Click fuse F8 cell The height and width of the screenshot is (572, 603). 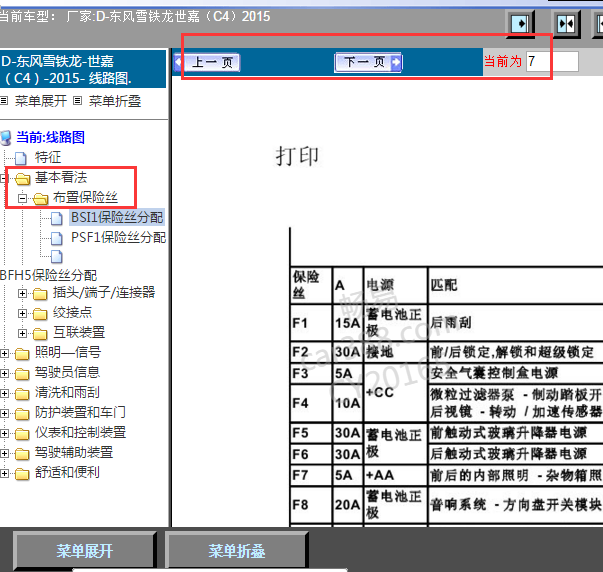point(311,504)
